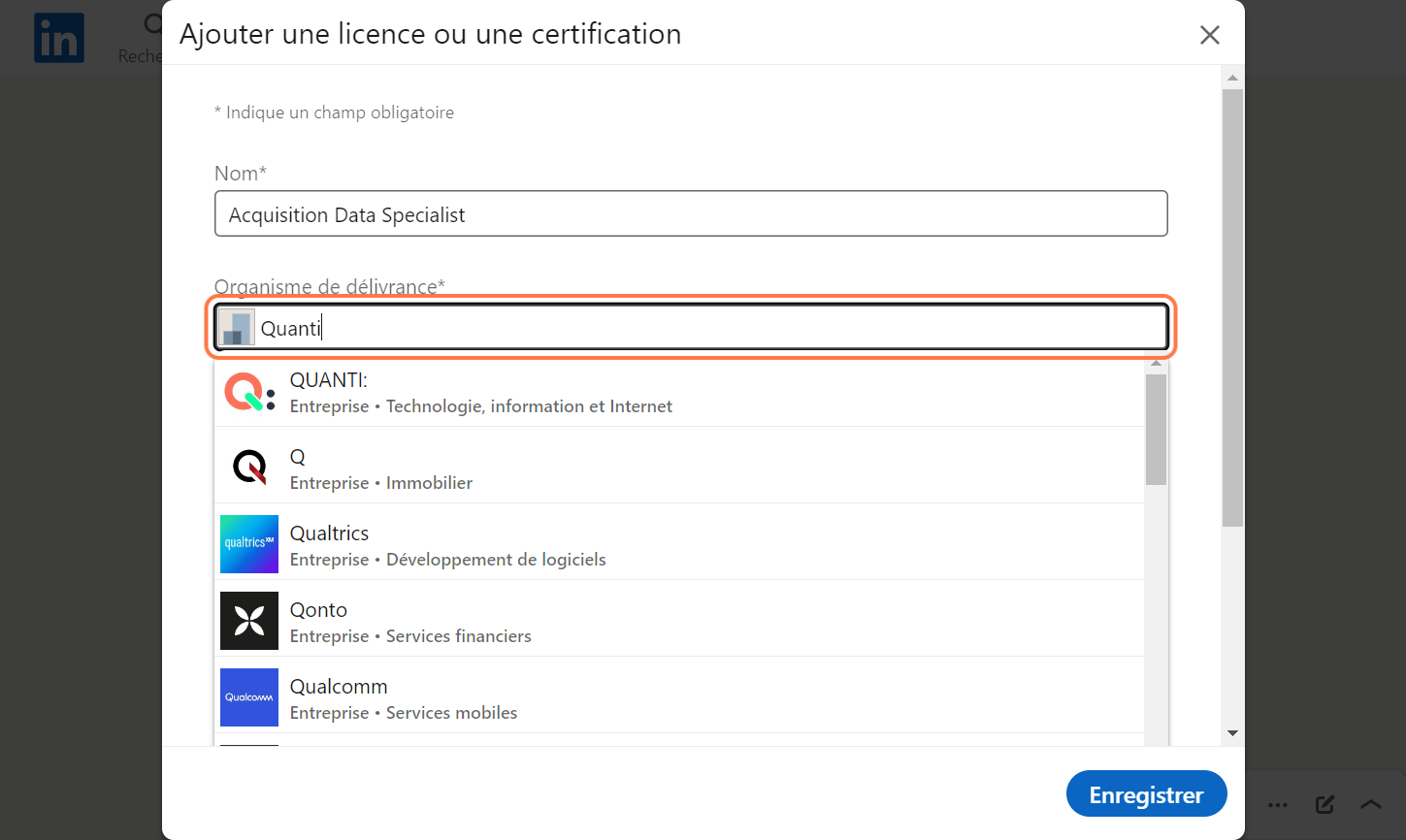Close the Ajouter une licence dialog
This screenshot has width=1406, height=840.
pos(1209,35)
